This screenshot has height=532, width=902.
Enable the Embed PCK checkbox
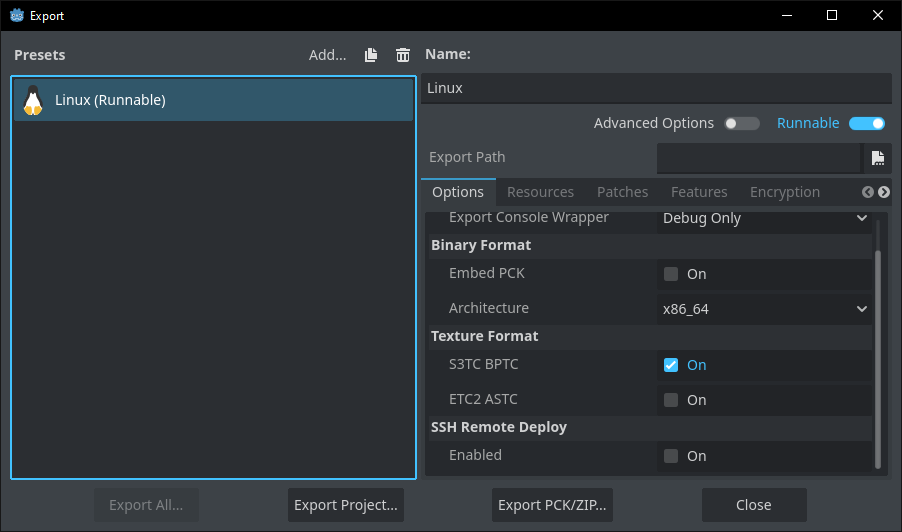(x=671, y=274)
